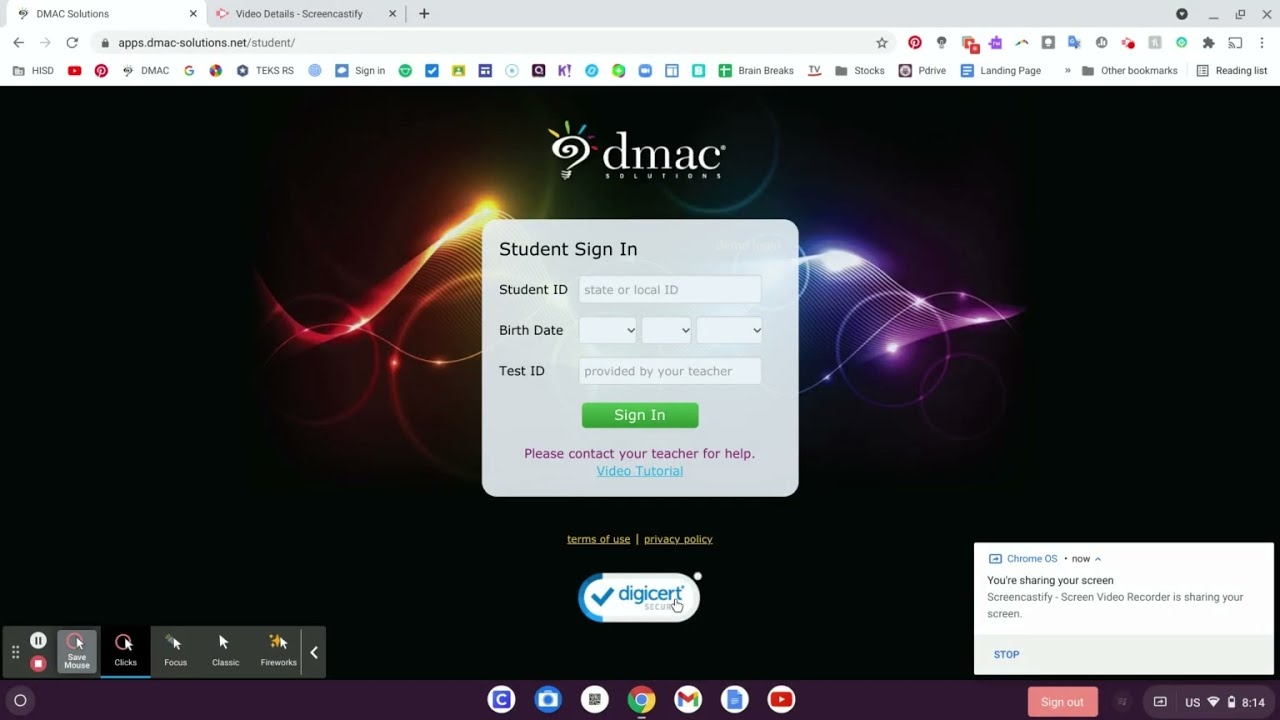This screenshot has width=1280, height=720.
Task: Select the Focus cursor effect
Action: 175,650
